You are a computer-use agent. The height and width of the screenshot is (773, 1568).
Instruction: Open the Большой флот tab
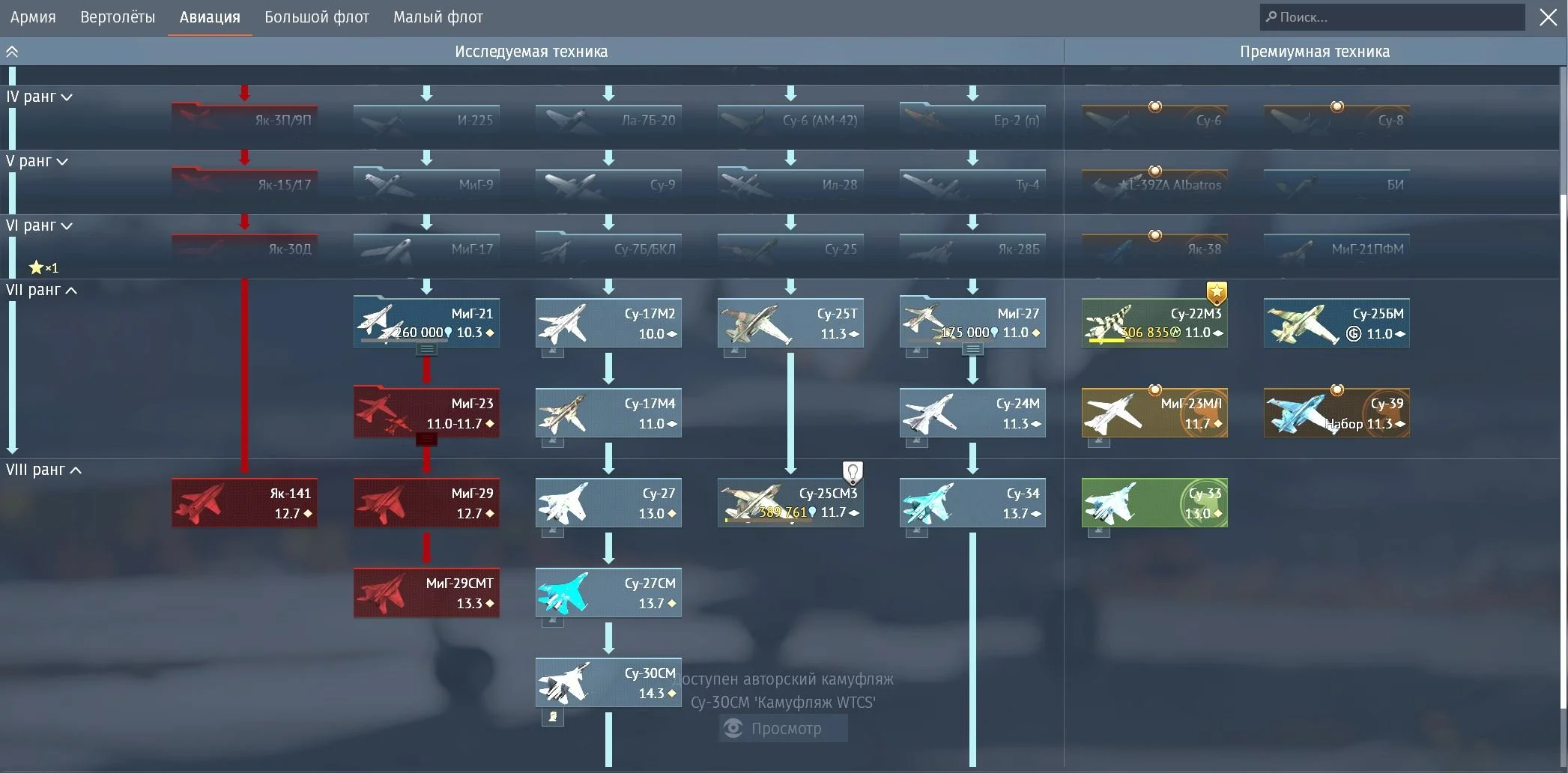click(x=316, y=17)
